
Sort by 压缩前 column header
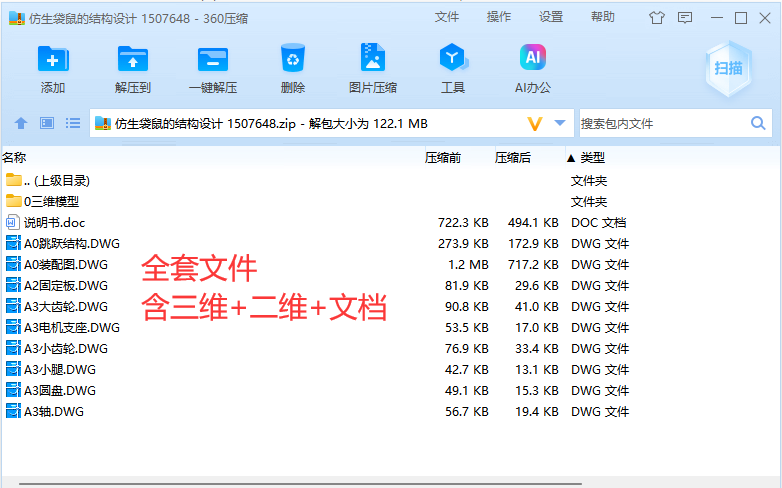pyautogui.click(x=443, y=158)
